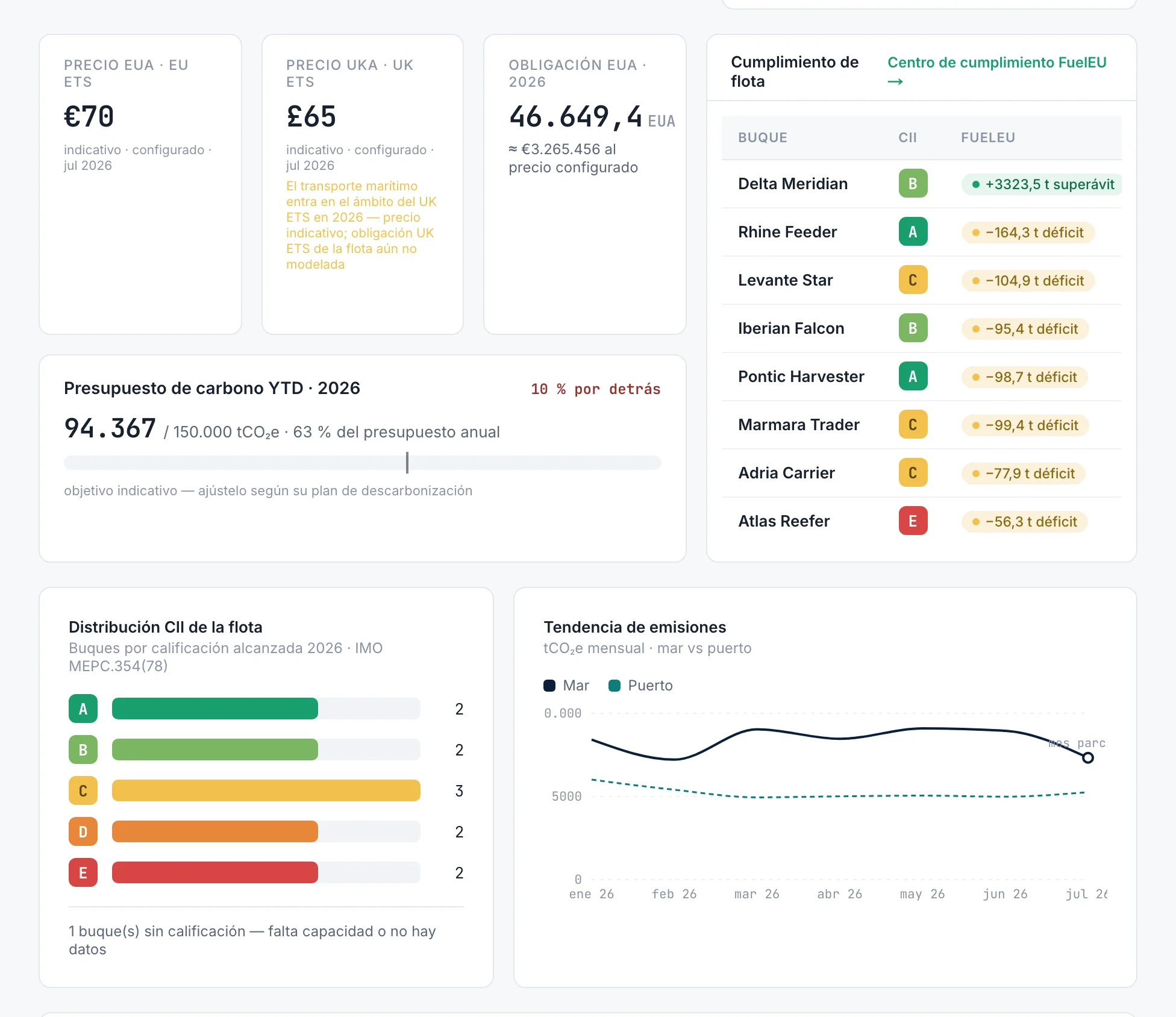The width and height of the screenshot is (1176, 1017).
Task: Select the D rating icon in CII distribution
Action: (83, 832)
